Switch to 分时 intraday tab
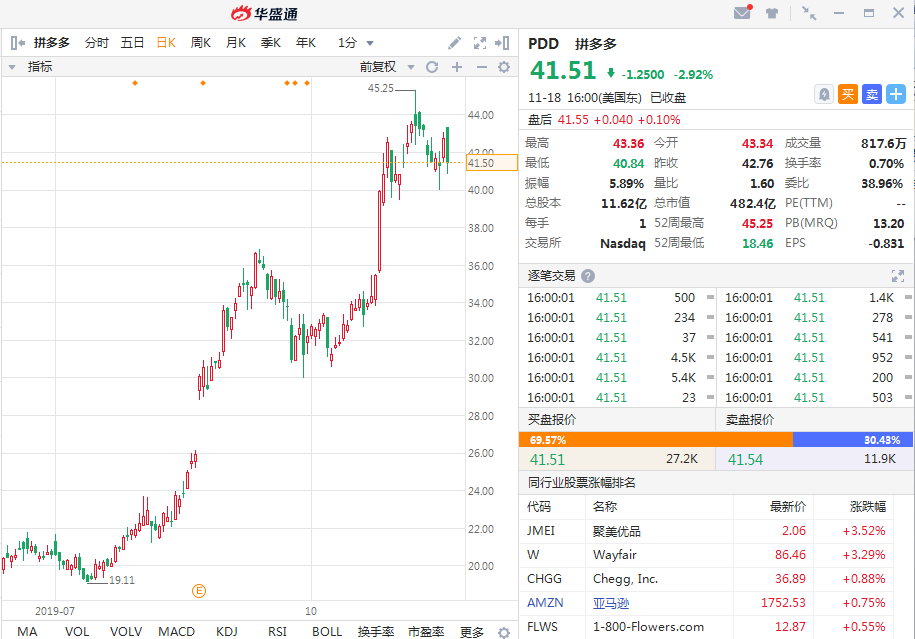 [x=96, y=43]
